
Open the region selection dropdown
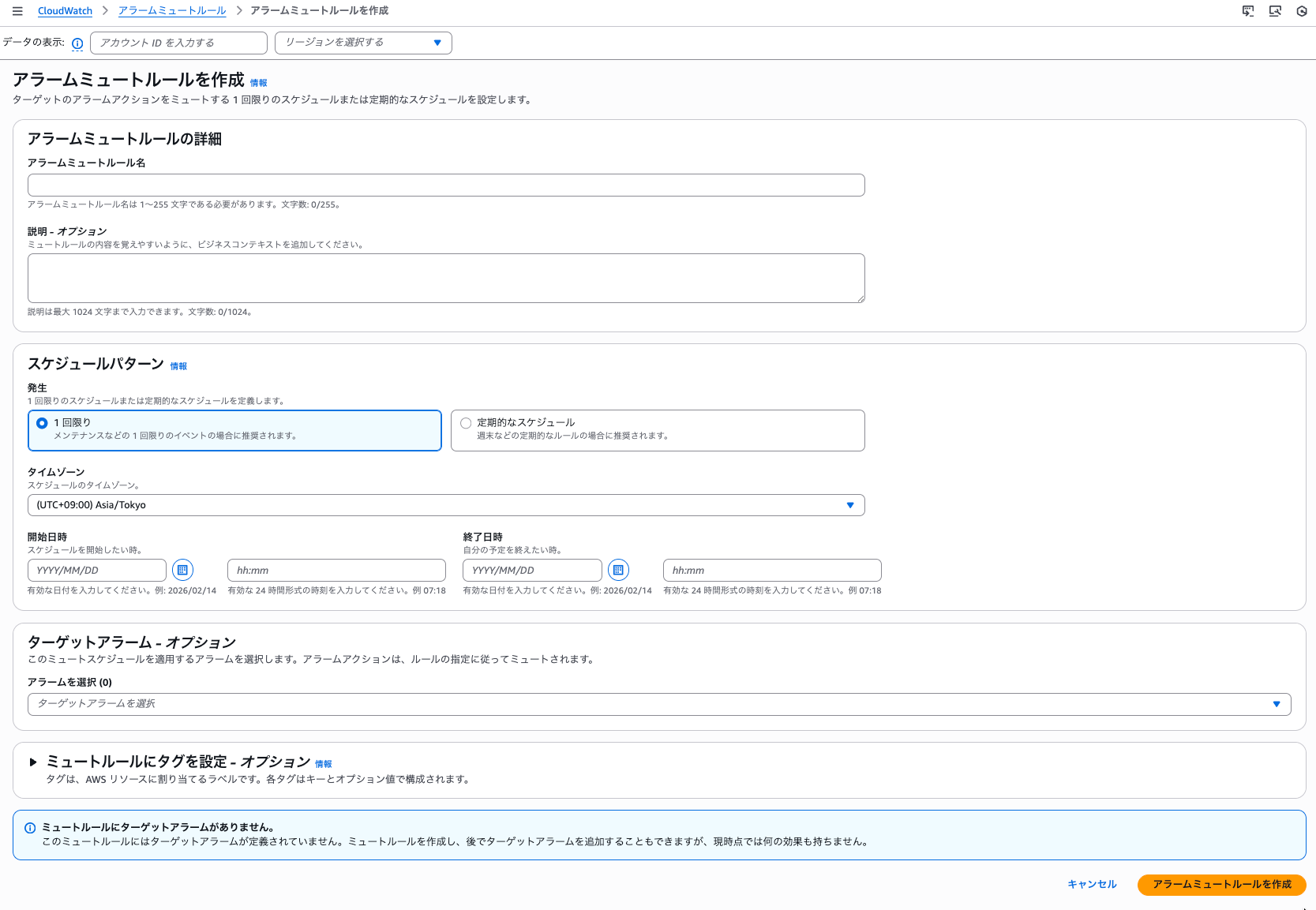[363, 43]
